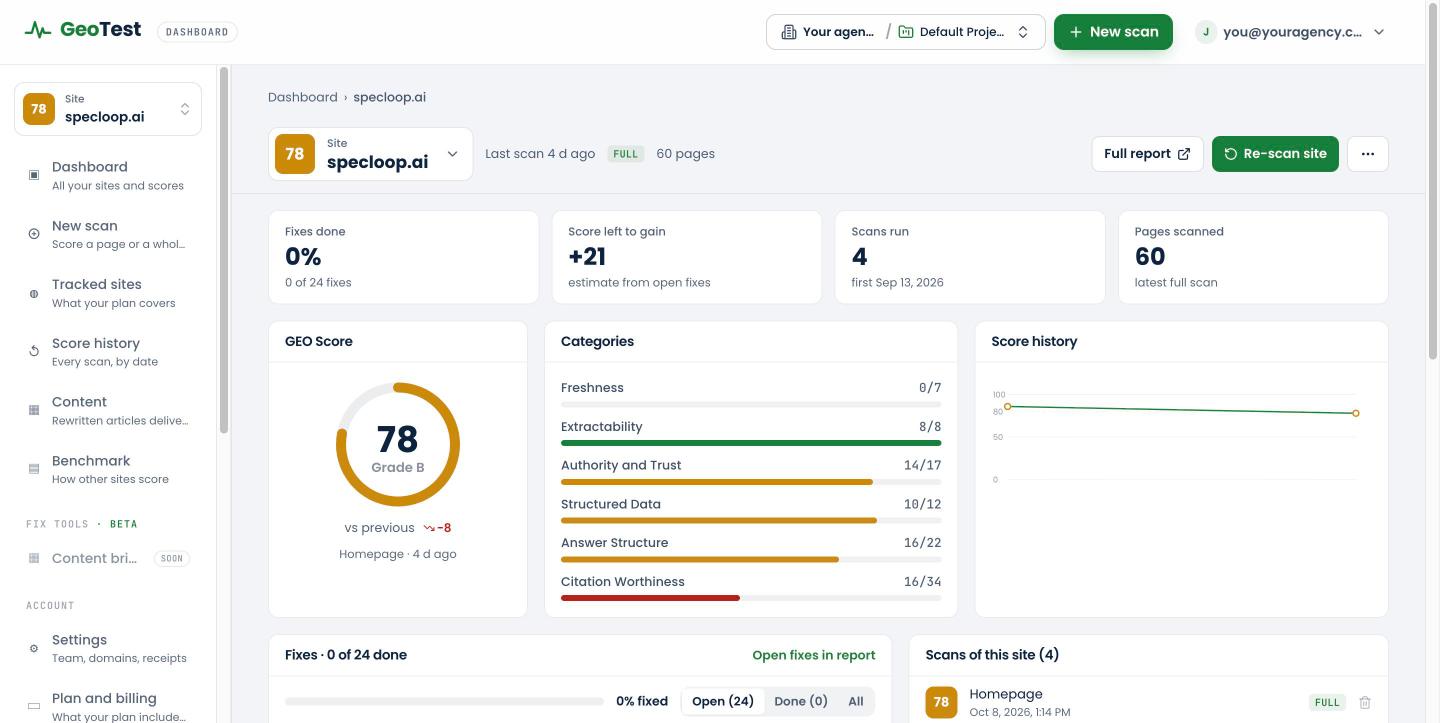Click the Pages scanned 60 card

click(1253, 257)
